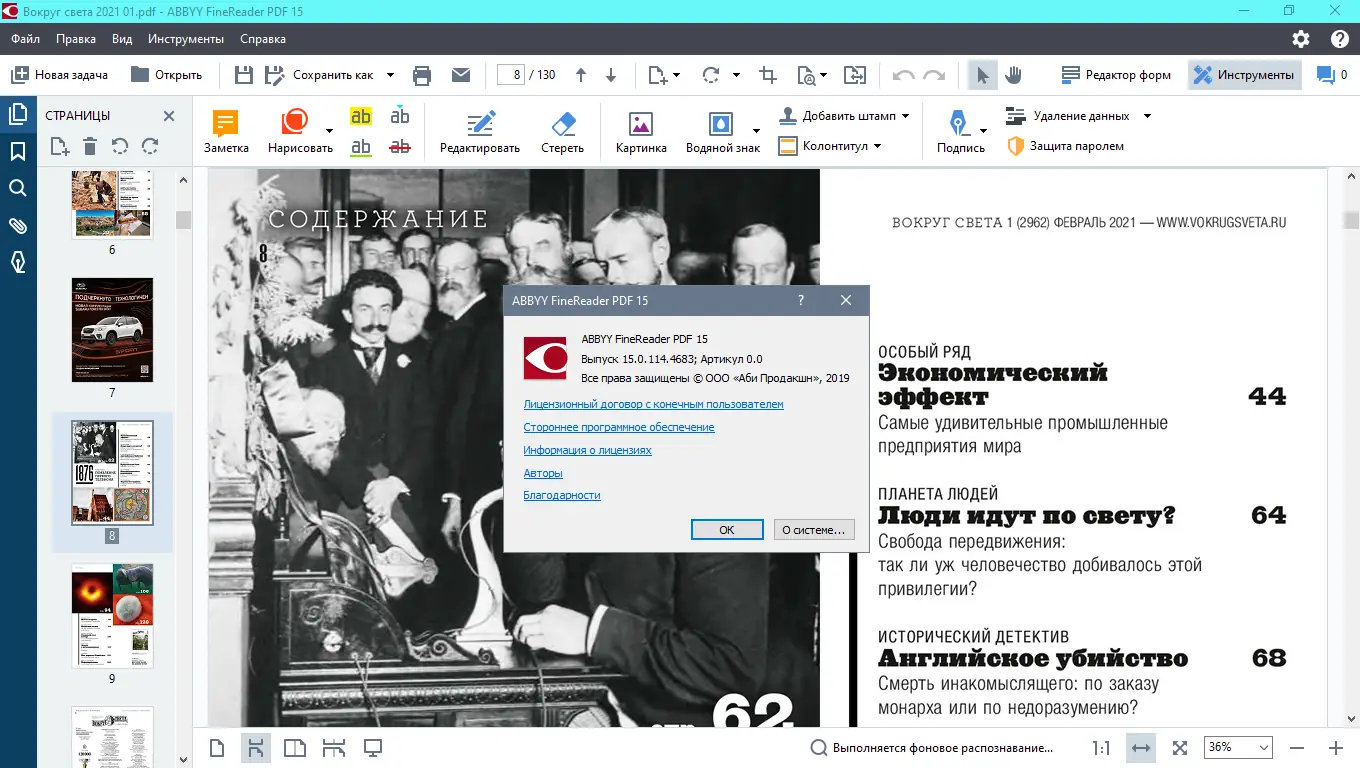
Task: Select page 7 thumbnail
Action: click(112, 330)
